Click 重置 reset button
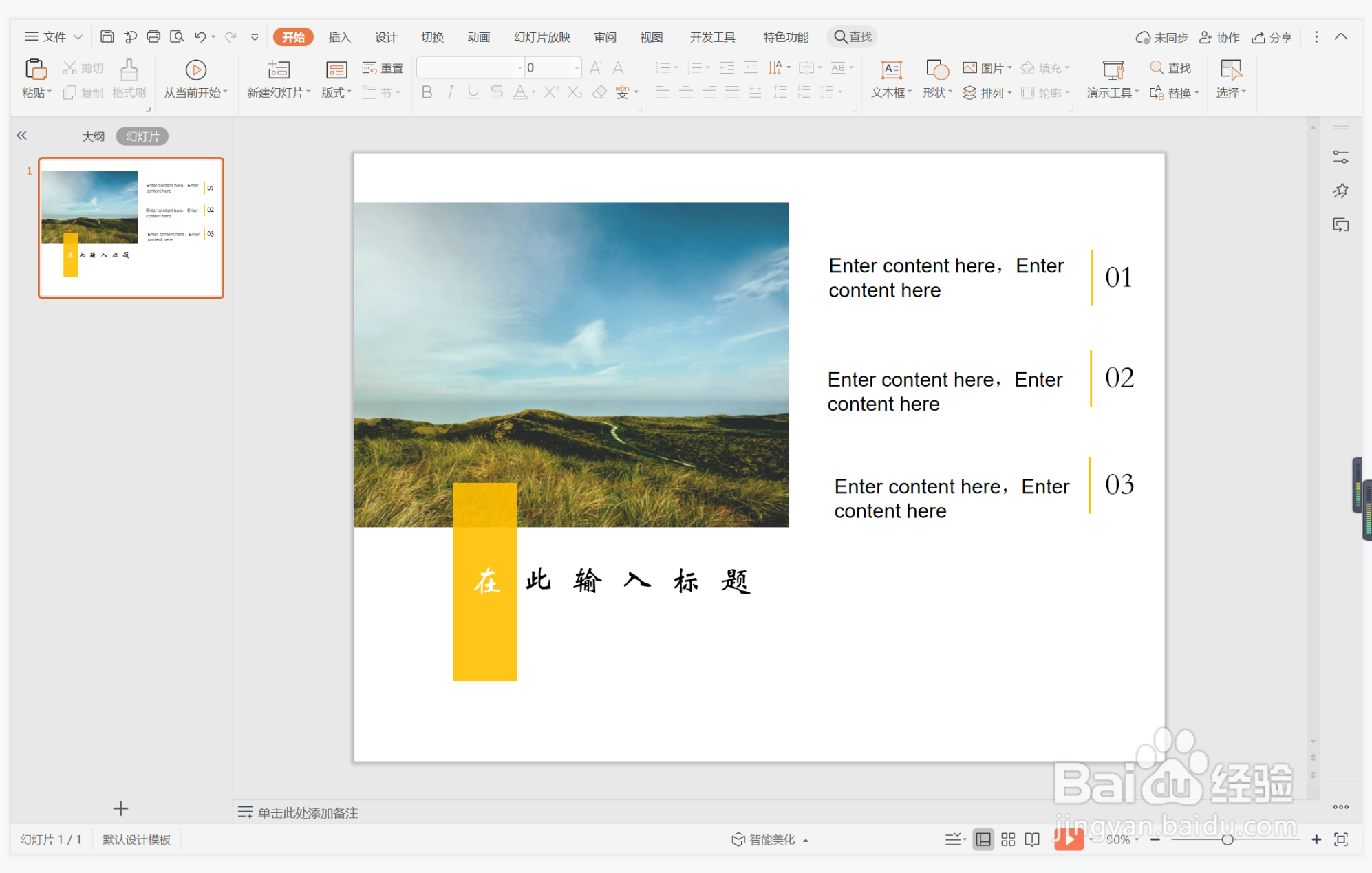The height and width of the screenshot is (873, 1372). (x=383, y=67)
